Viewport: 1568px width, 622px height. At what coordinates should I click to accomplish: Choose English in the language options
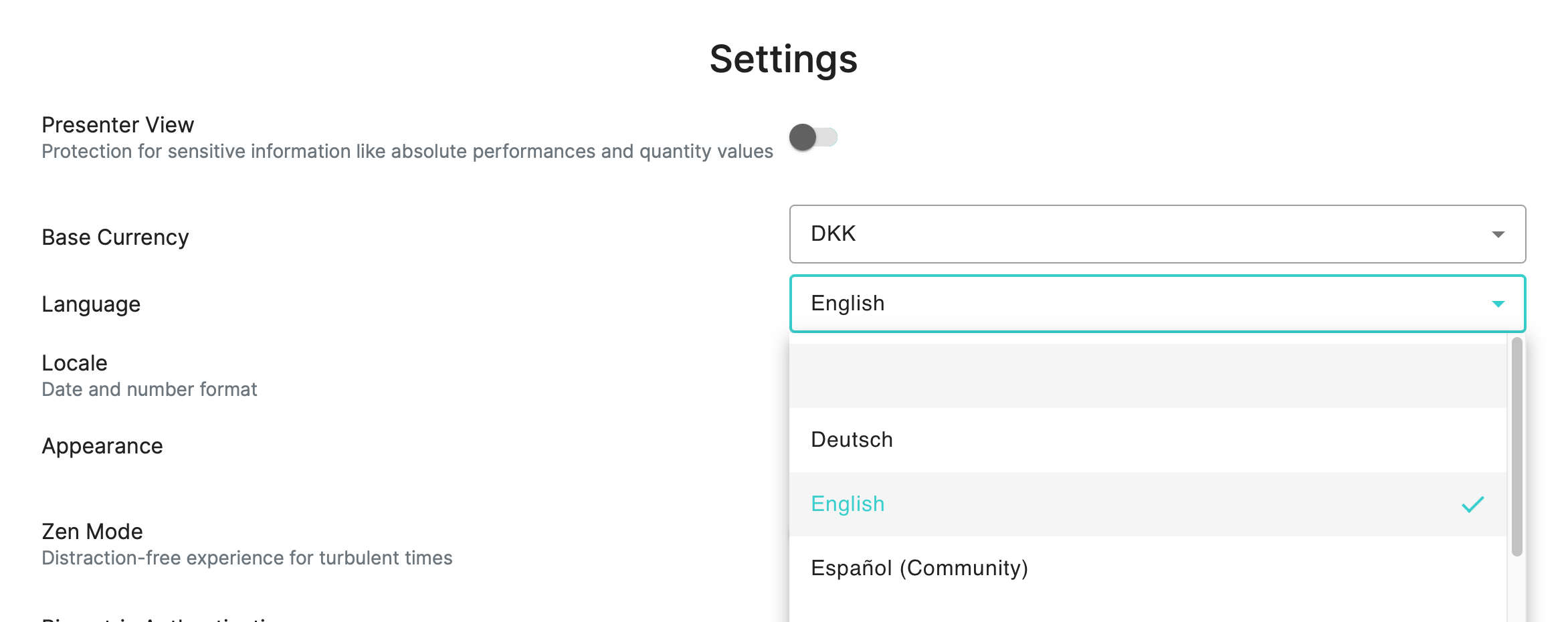click(847, 504)
